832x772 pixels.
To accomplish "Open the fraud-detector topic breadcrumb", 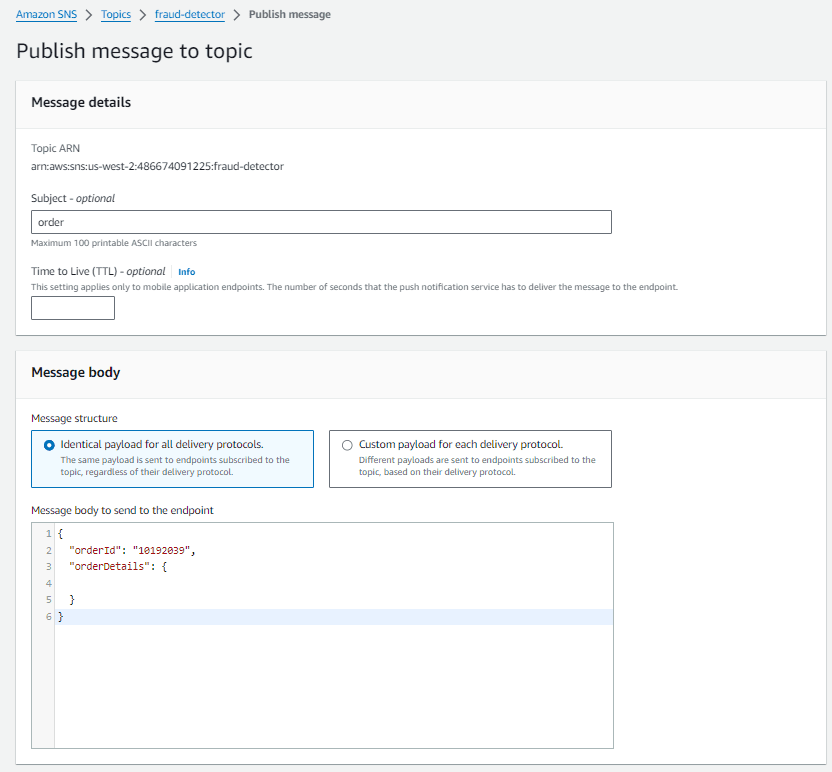I will 190,15.
